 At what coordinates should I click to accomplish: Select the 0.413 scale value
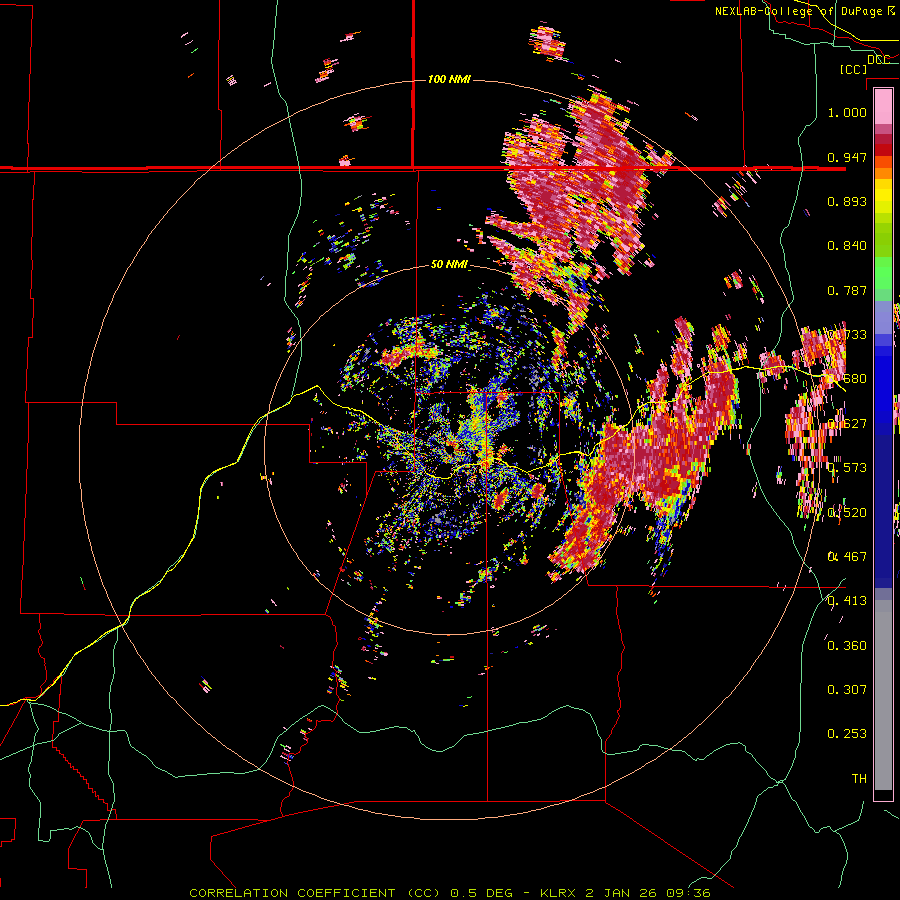pos(847,601)
